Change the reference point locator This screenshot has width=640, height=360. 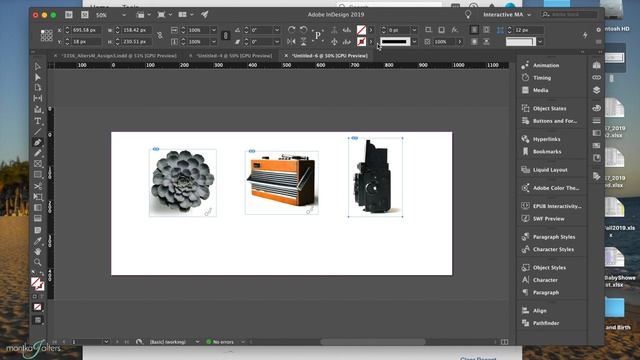pyautogui.click(x=46, y=36)
